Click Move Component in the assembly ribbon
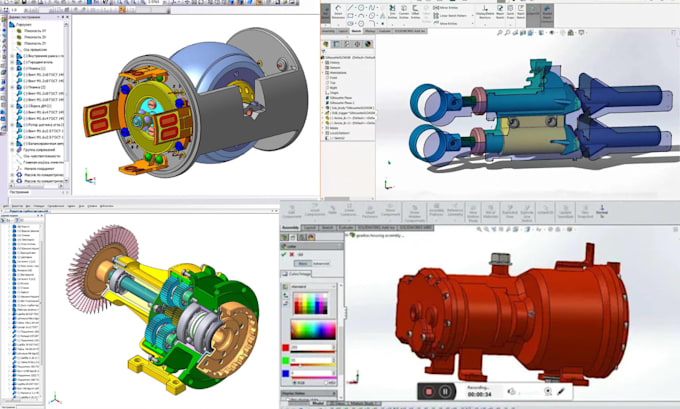This screenshot has height=409, width=680. 390,210
